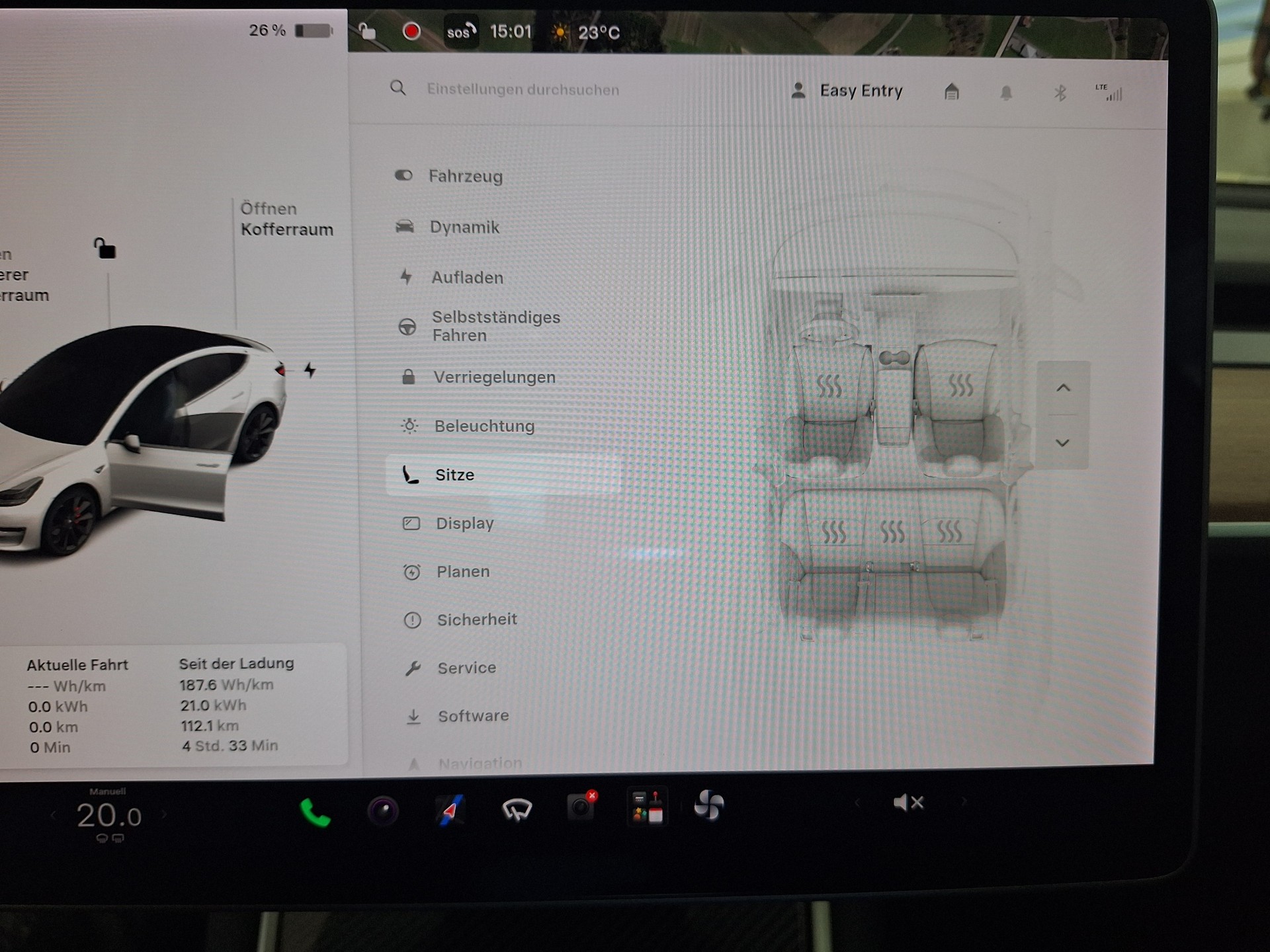Open the HomeLink garage icon
Viewport: 1270px width, 952px height.
(x=951, y=91)
